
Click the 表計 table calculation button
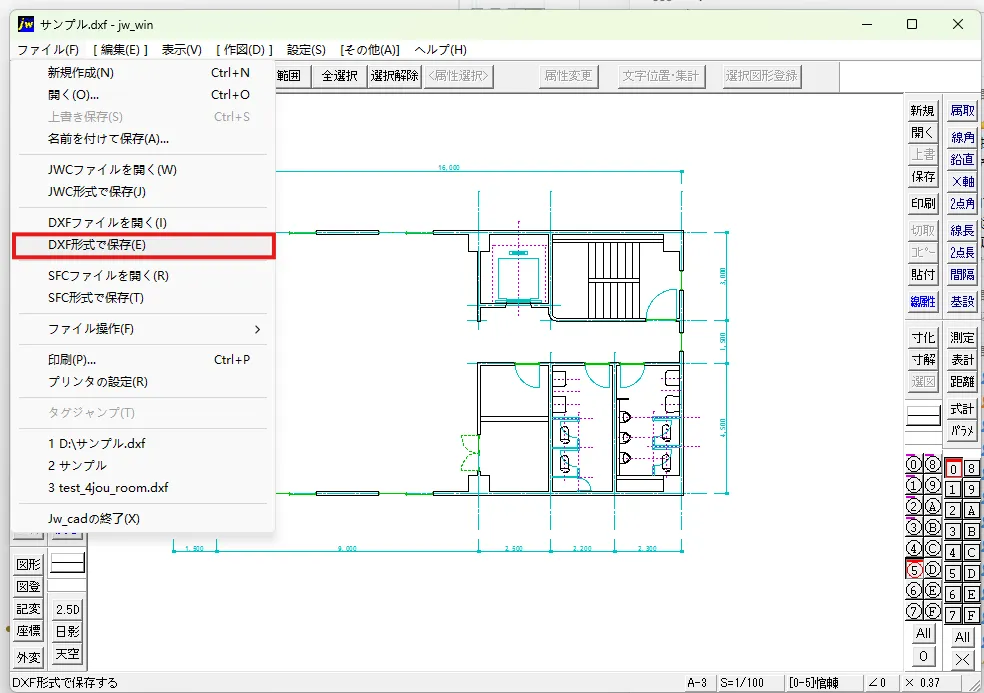coord(962,360)
